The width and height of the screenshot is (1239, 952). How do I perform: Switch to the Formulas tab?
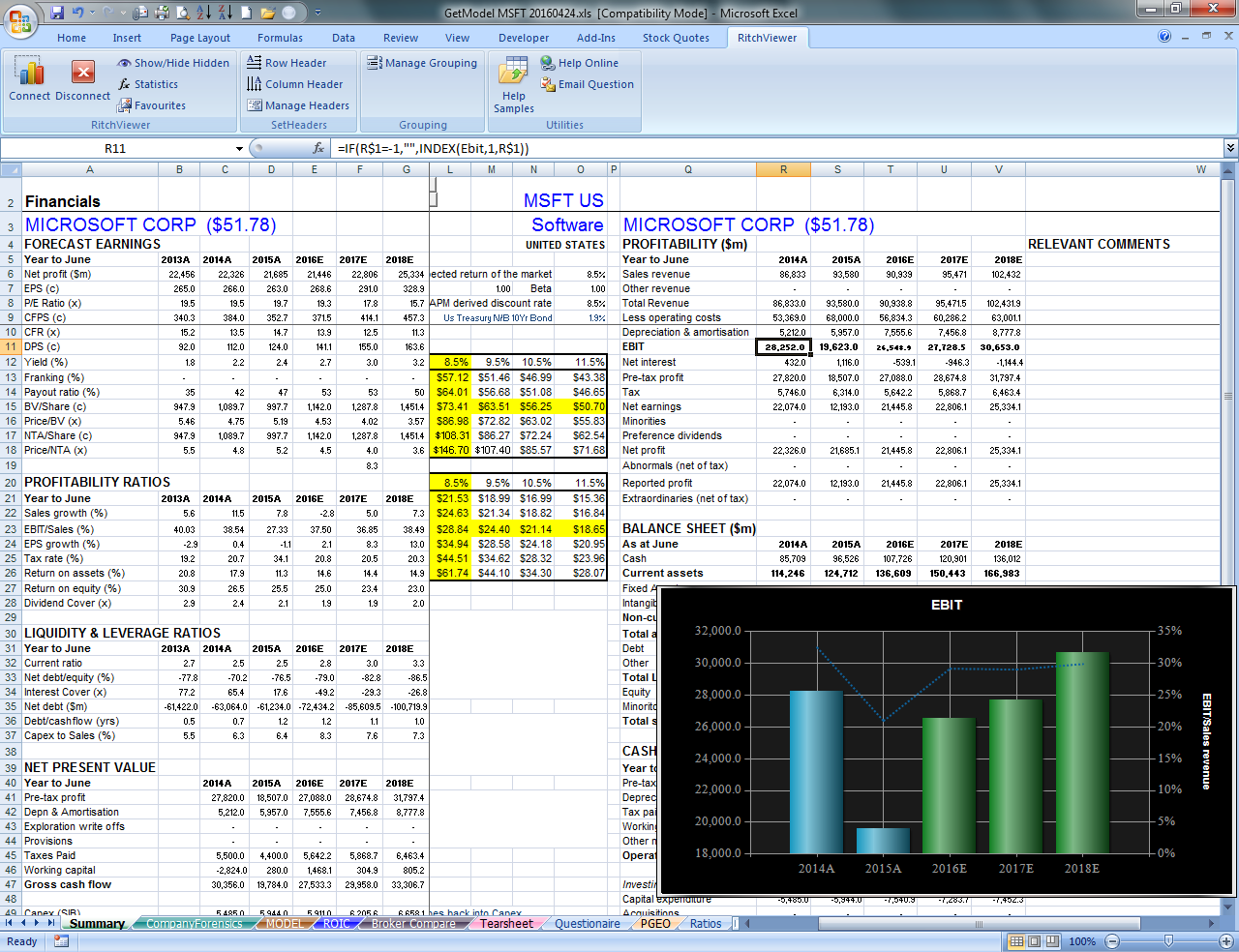[x=280, y=38]
